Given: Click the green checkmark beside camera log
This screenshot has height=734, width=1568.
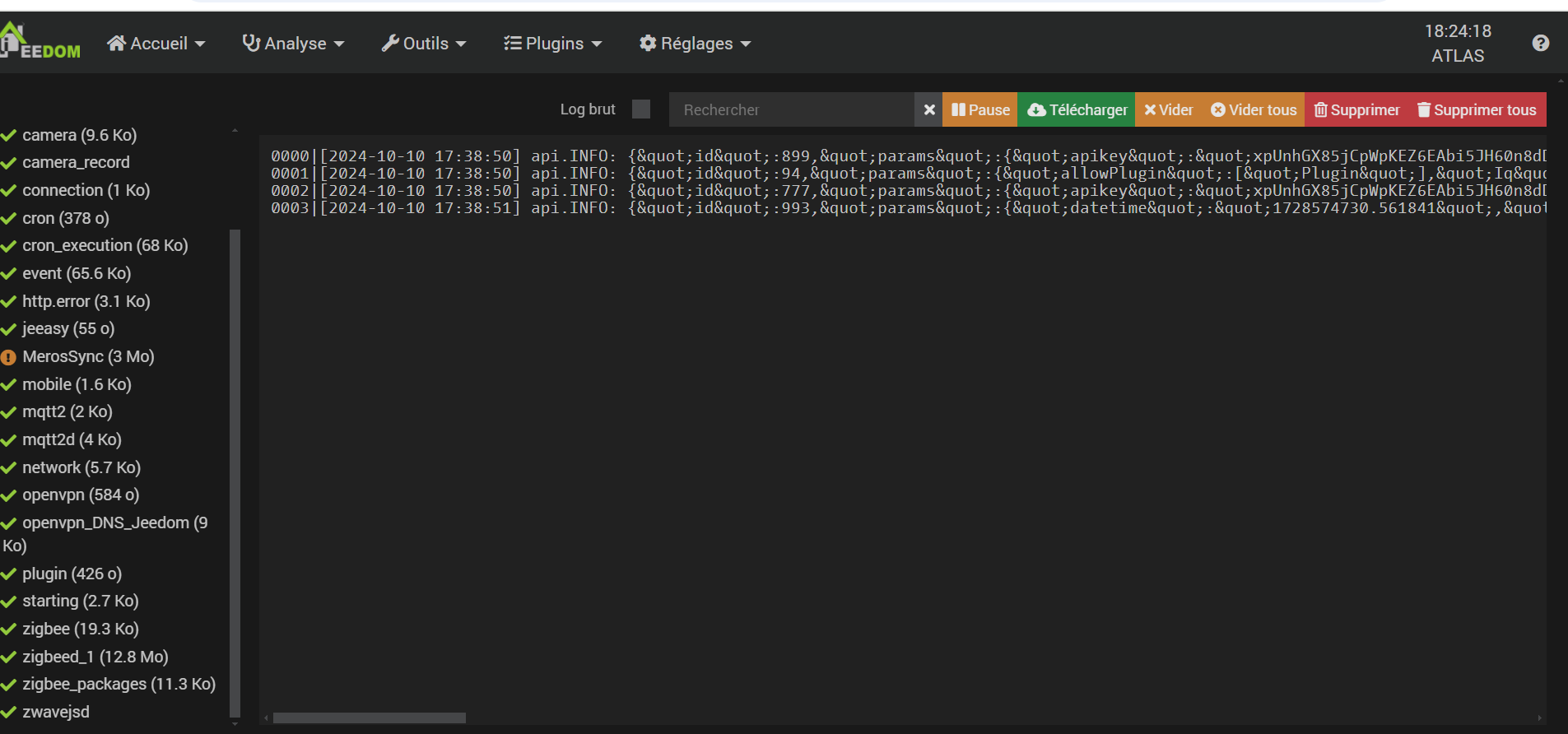Looking at the screenshot, I should 9,136.
